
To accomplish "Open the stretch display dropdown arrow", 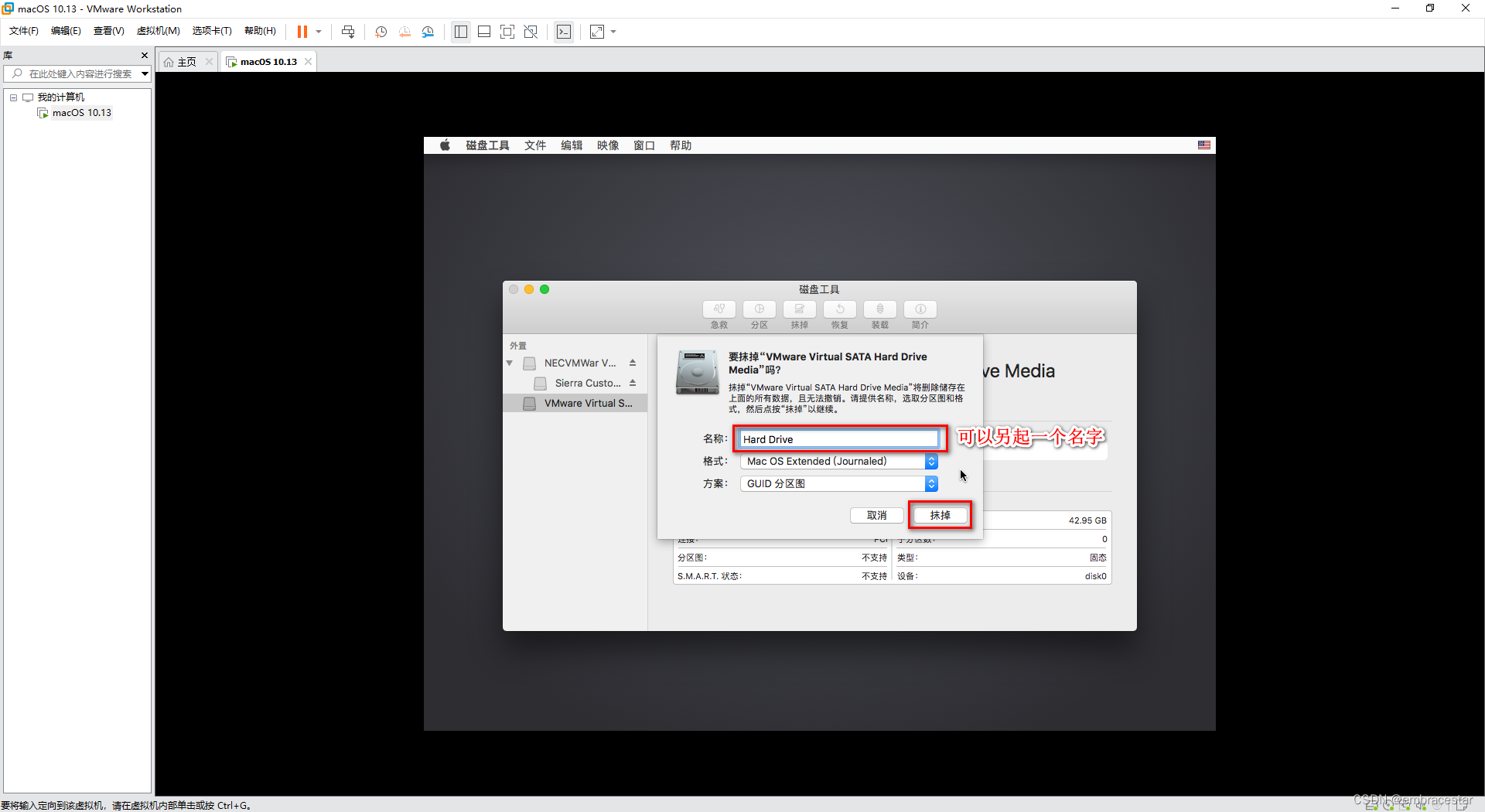I will click(x=613, y=32).
